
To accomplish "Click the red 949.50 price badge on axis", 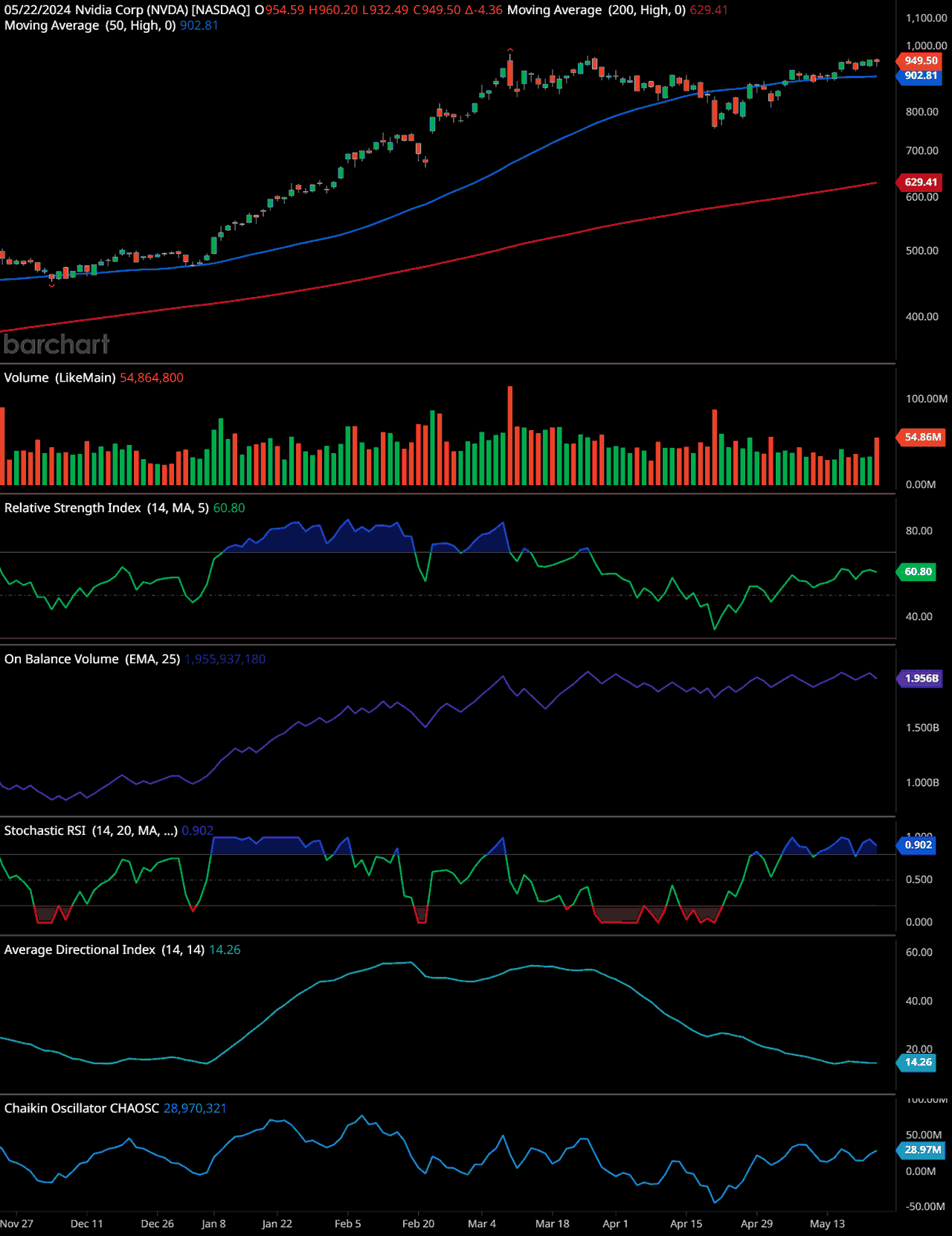I will (921, 61).
